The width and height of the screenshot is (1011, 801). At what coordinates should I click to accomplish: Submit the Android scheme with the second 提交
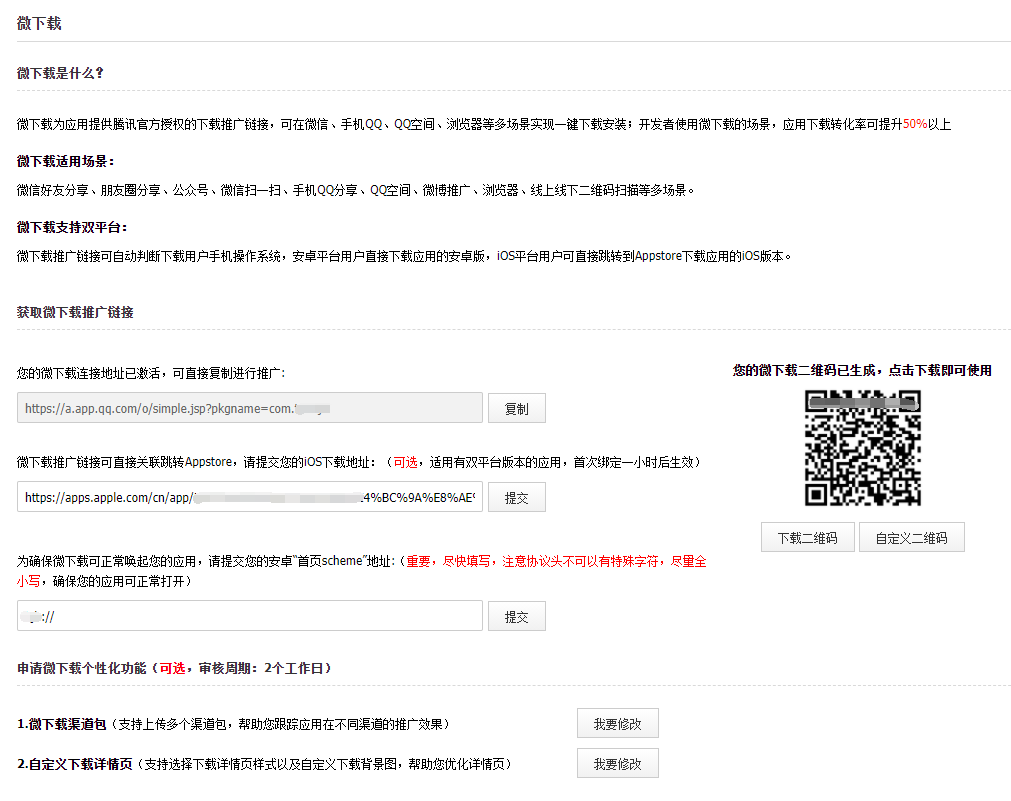516,615
